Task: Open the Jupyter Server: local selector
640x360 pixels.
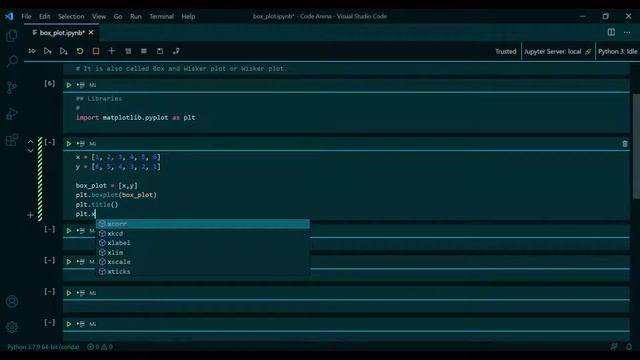Action: (557, 51)
